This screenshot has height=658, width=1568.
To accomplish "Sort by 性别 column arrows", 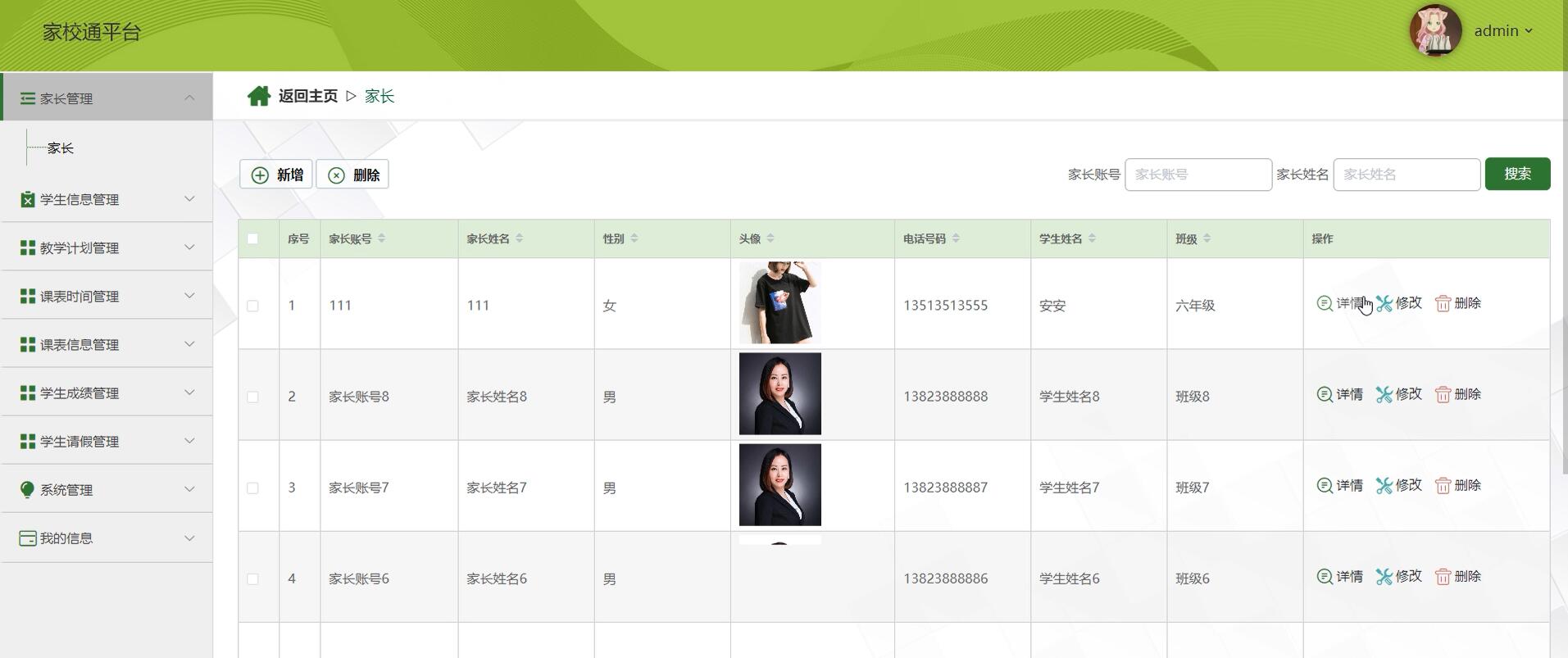I will coord(634,238).
